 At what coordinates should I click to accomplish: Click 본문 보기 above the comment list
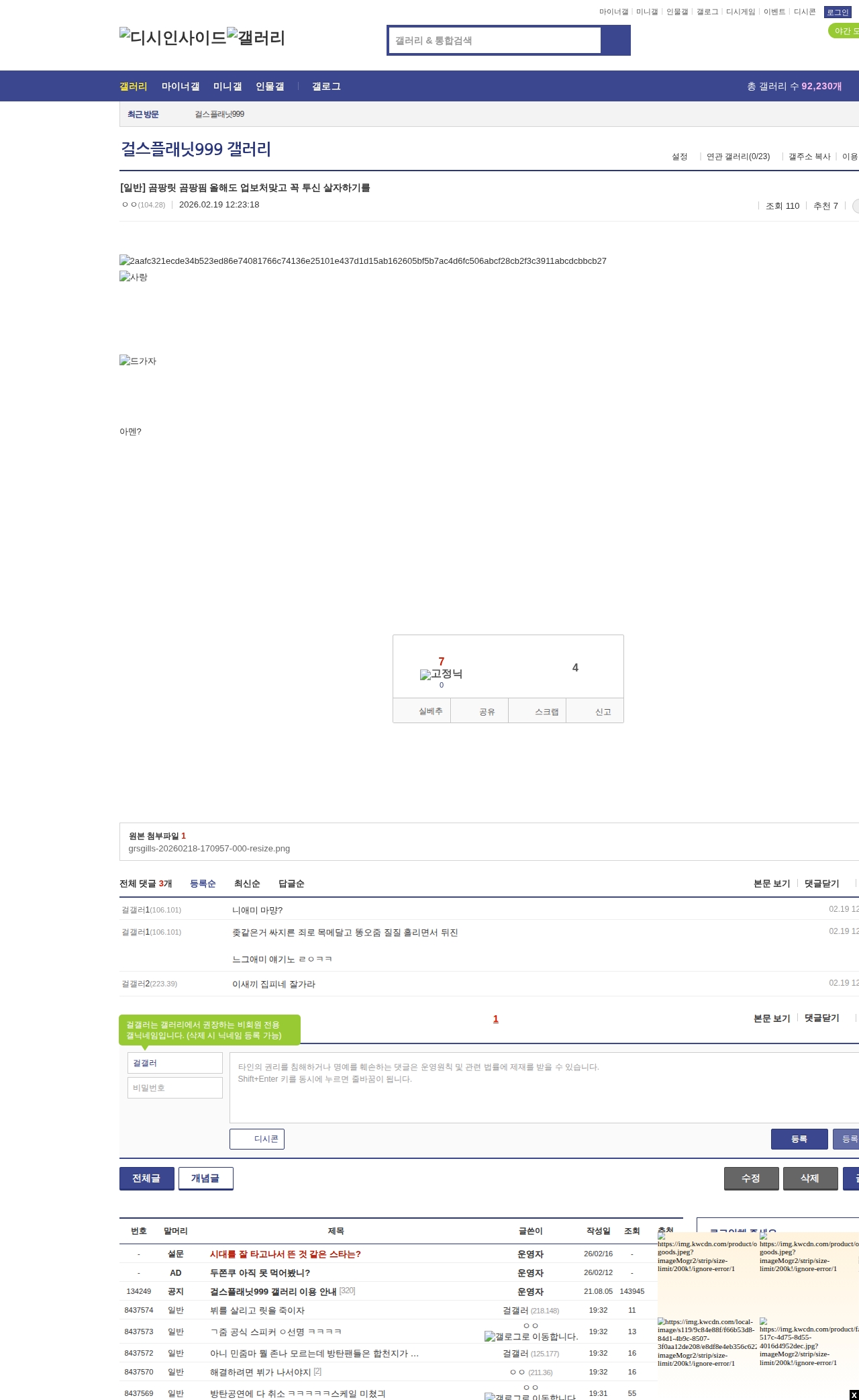(772, 884)
